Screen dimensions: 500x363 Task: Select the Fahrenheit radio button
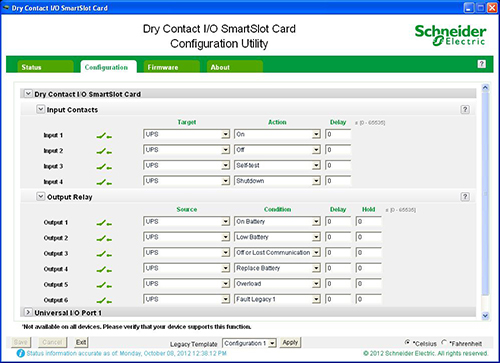tap(444, 342)
